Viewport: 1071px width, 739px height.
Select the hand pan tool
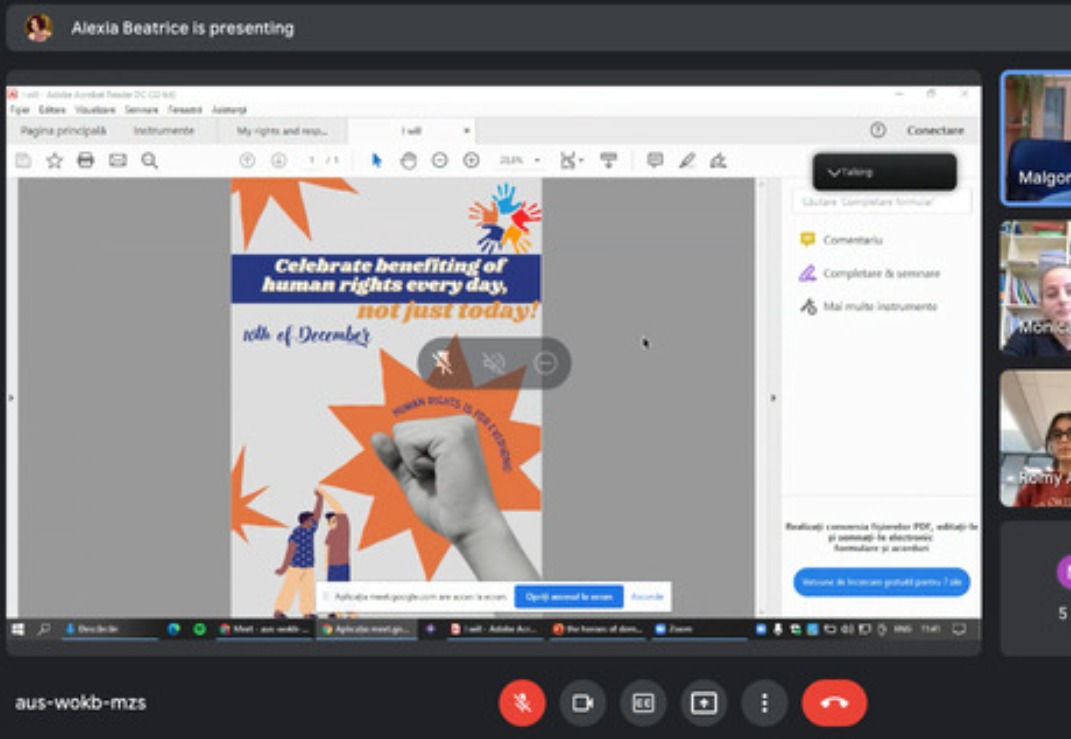pos(408,160)
